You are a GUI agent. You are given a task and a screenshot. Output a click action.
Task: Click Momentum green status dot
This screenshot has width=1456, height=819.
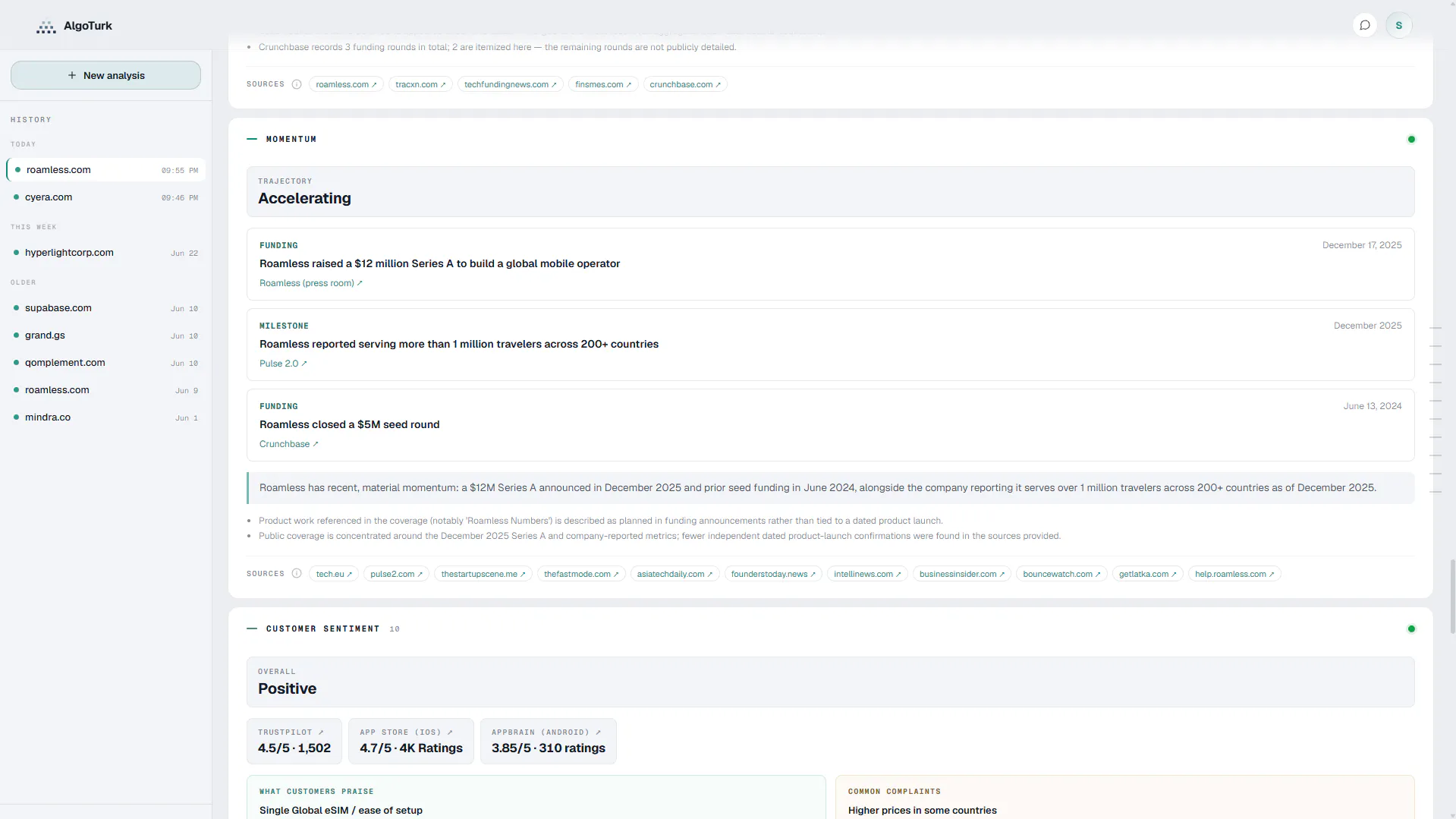pos(1411,139)
